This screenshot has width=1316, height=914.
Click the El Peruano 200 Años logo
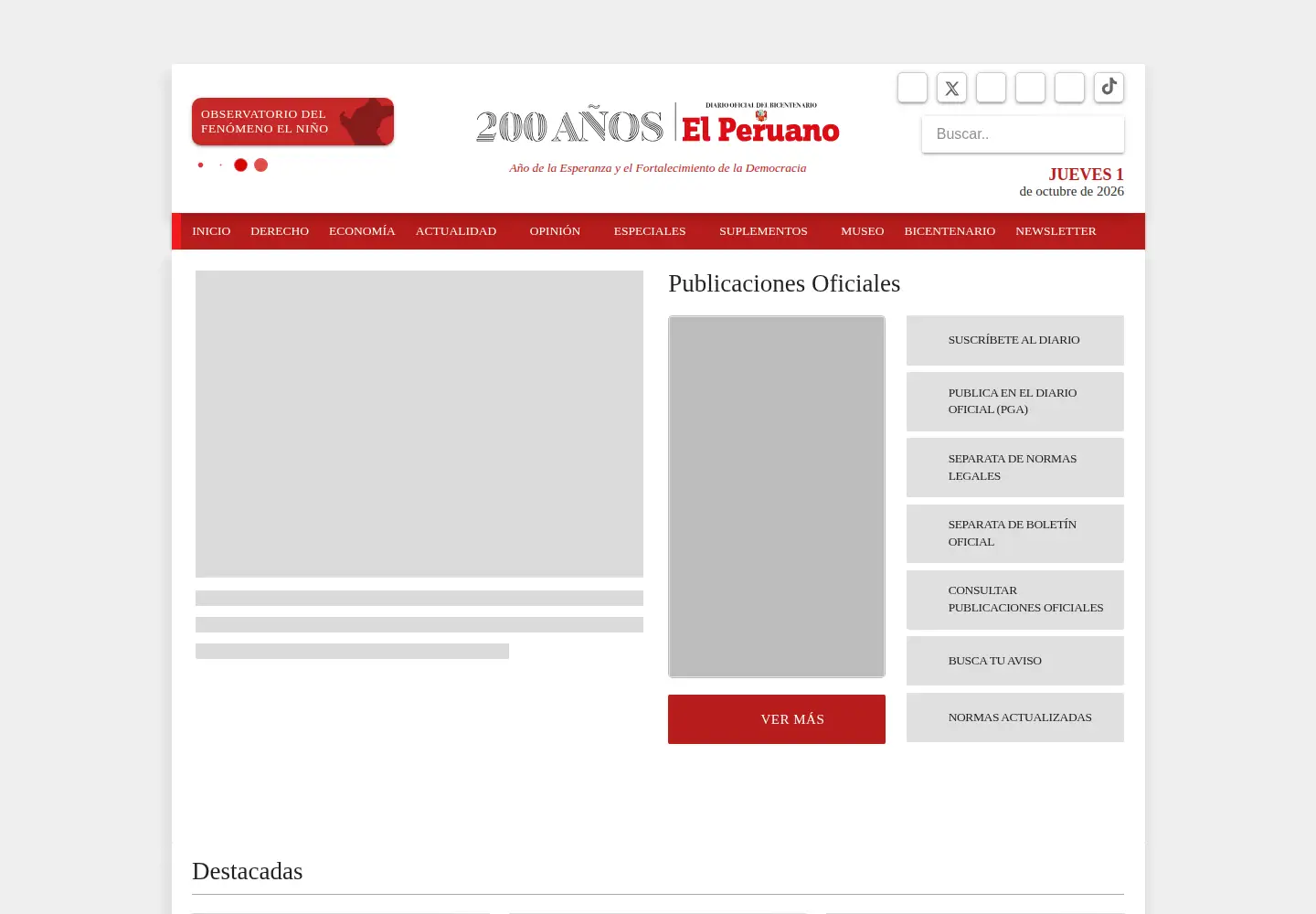pyautogui.click(x=657, y=124)
